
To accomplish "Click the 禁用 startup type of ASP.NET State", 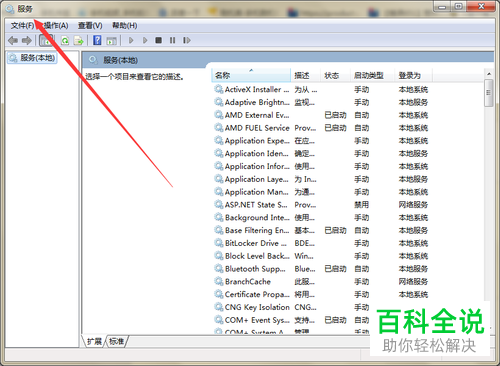I will coord(361,205).
